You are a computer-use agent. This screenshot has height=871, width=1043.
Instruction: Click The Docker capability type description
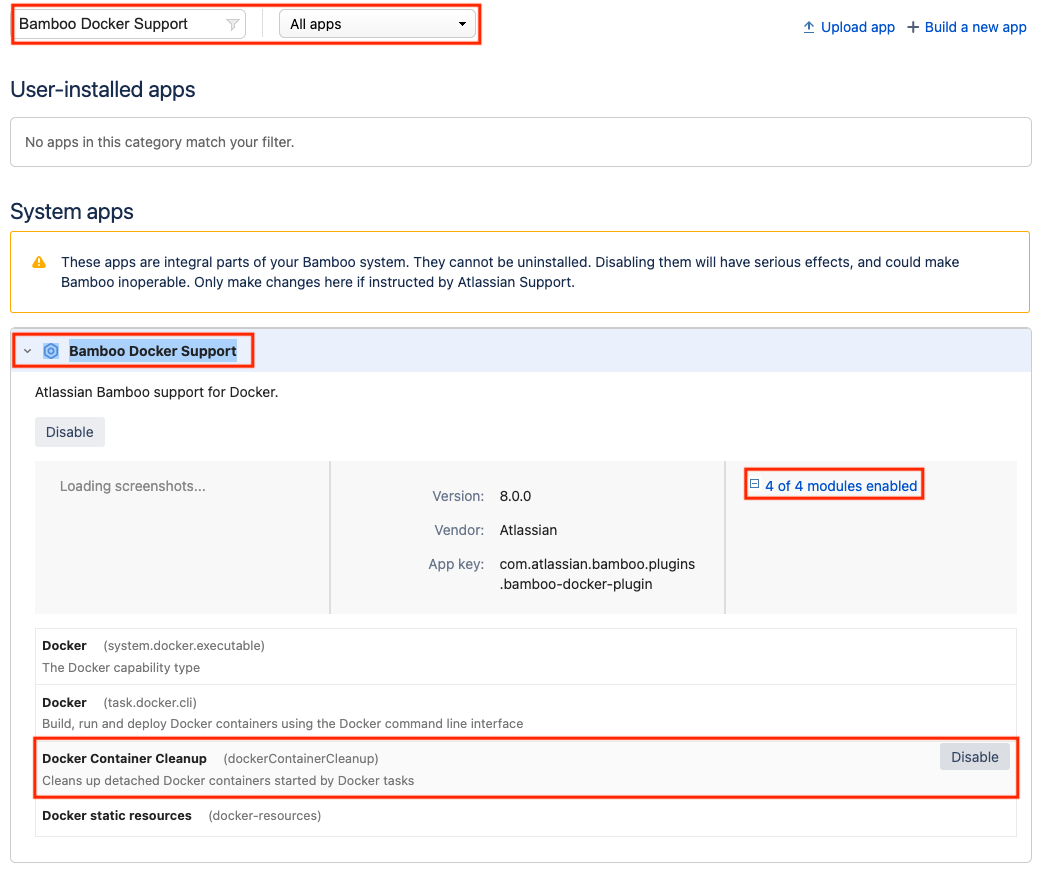coord(121,667)
